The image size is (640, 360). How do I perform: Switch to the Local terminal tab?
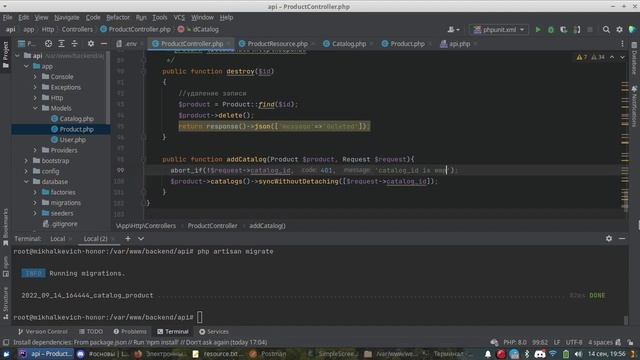[x=58, y=239]
